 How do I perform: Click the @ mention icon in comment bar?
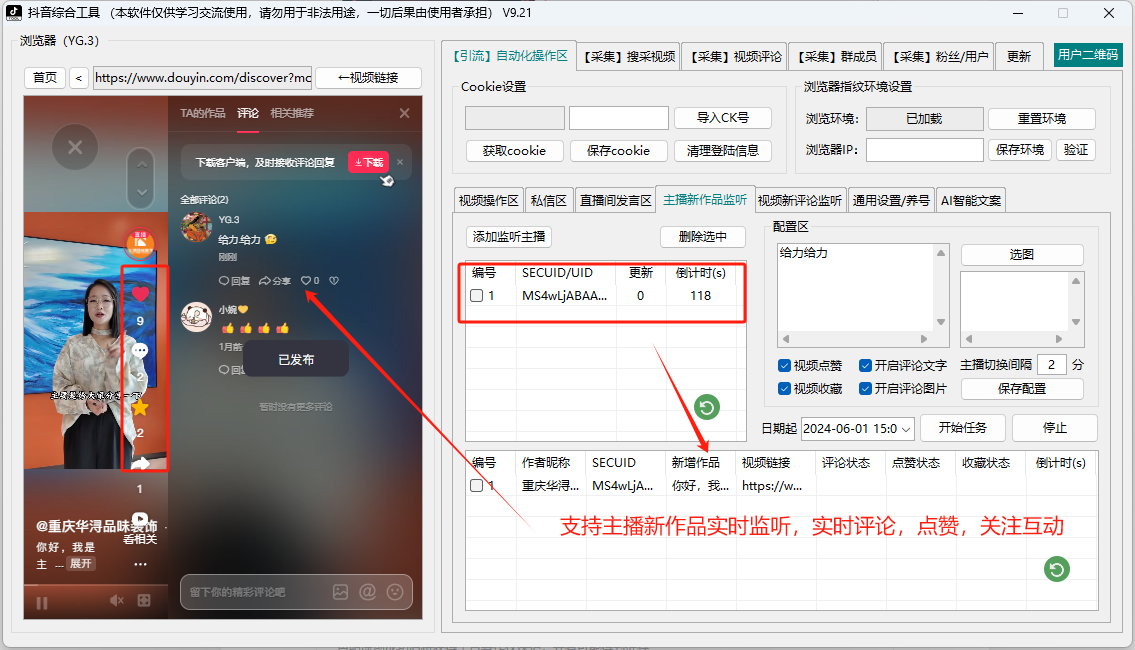tap(367, 593)
